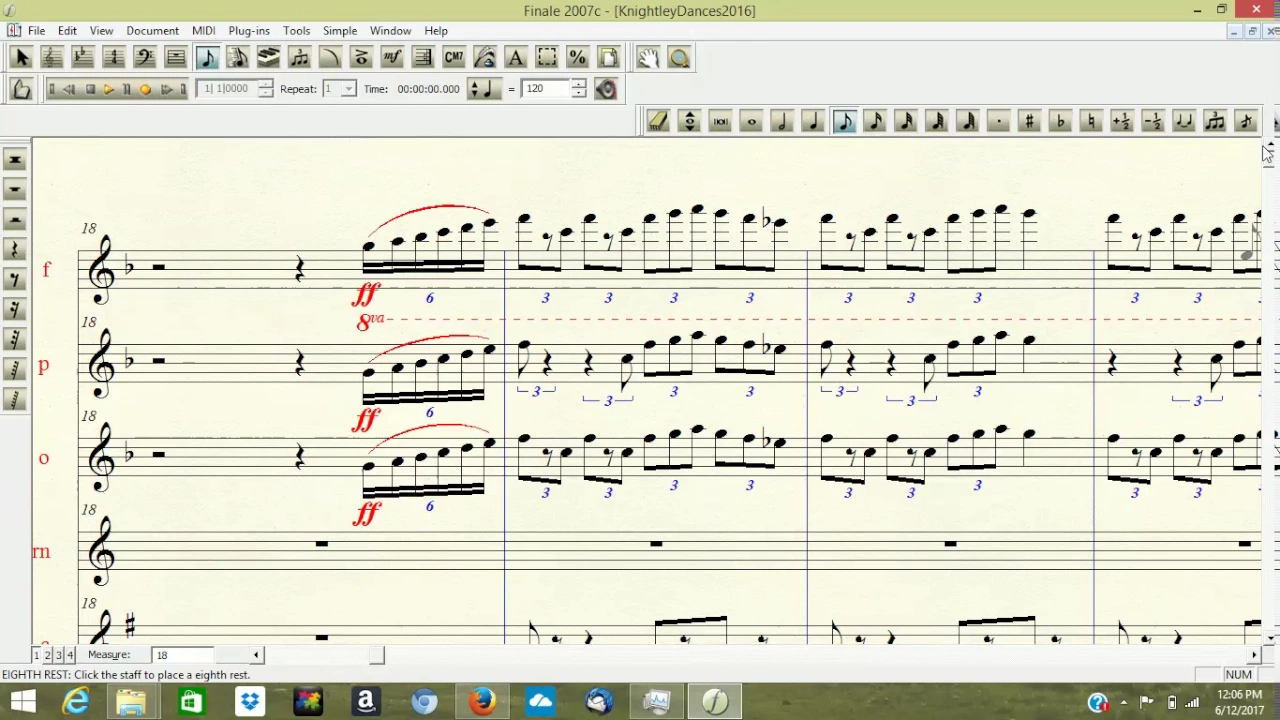This screenshot has width=1280, height=720.
Task: Choose the whole note duration
Action: pos(751,121)
